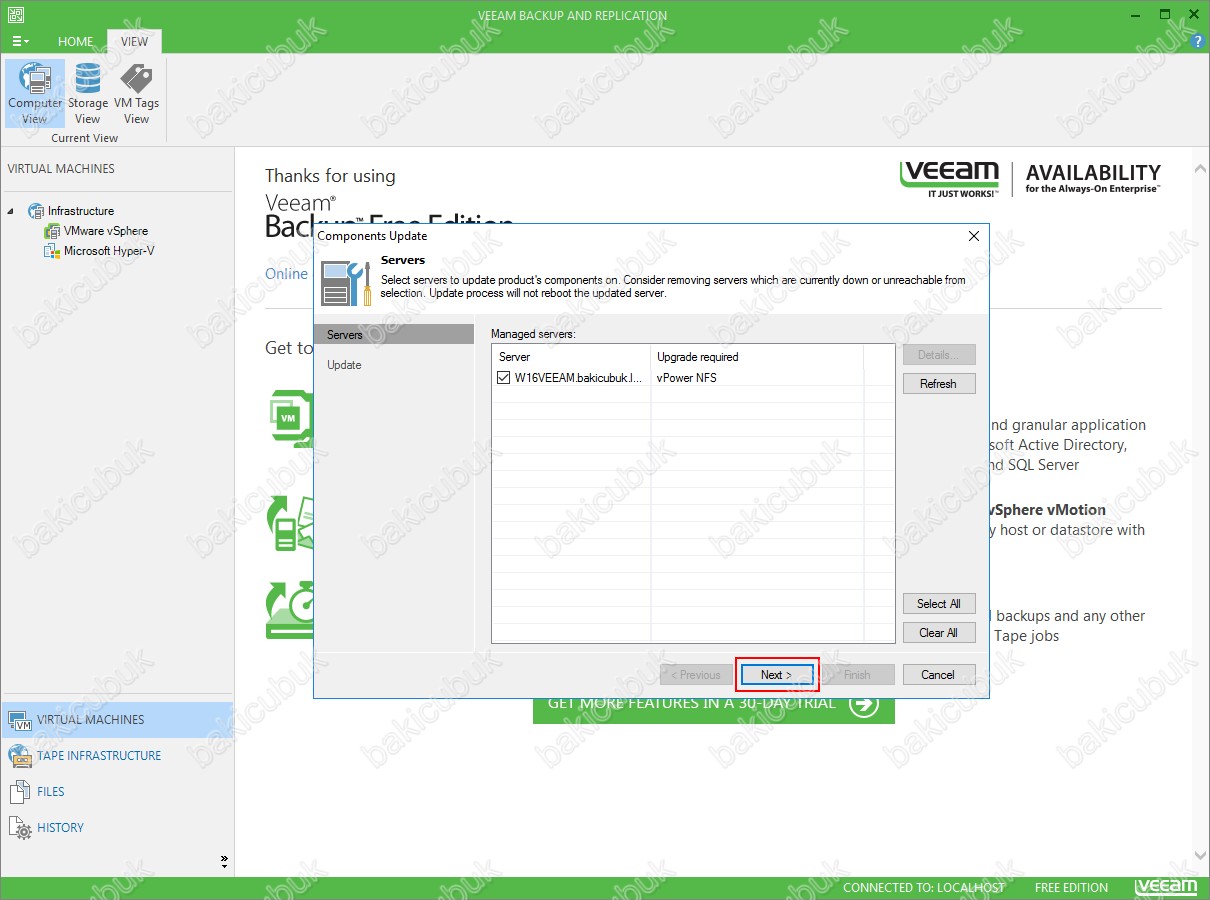Collapse the Infrastructure tree node
This screenshot has width=1210, height=900.
click(12, 211)
